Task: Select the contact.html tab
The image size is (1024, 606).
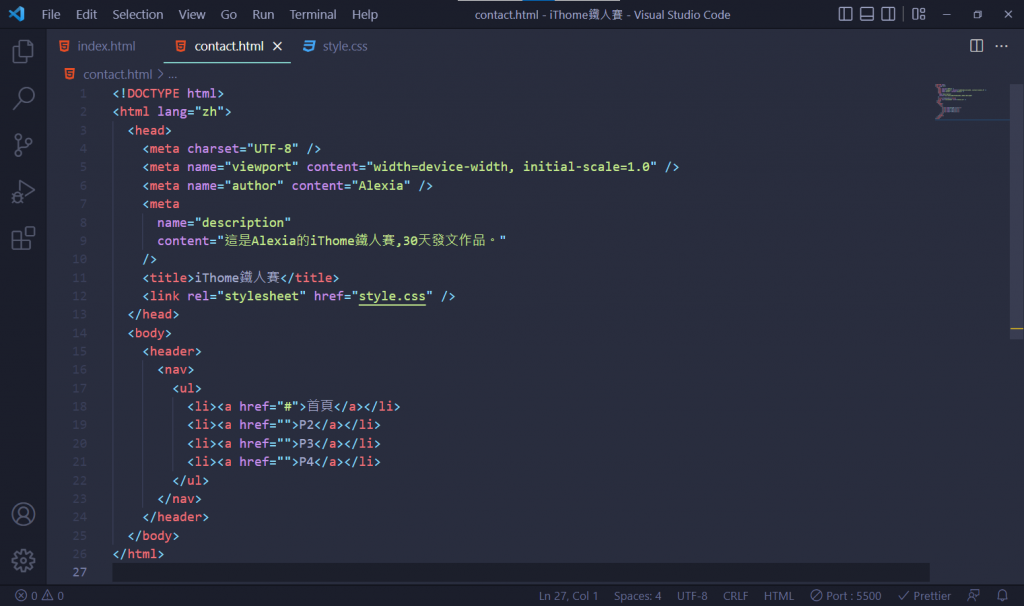Action: point(228,46)
